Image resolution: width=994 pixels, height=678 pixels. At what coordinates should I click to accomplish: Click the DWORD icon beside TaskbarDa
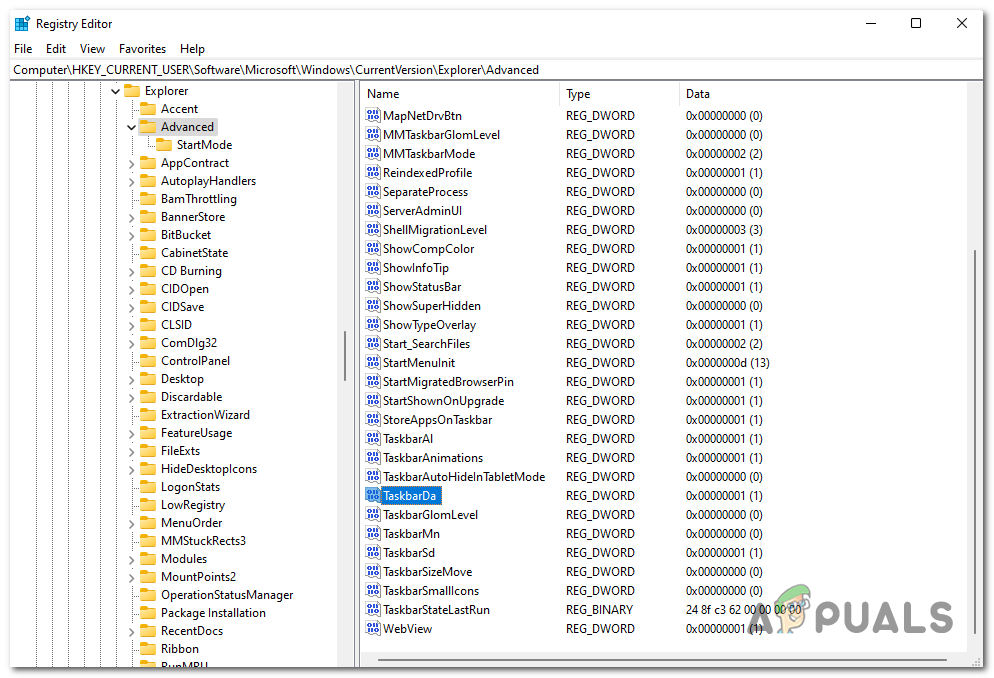[x=373, y=496]
